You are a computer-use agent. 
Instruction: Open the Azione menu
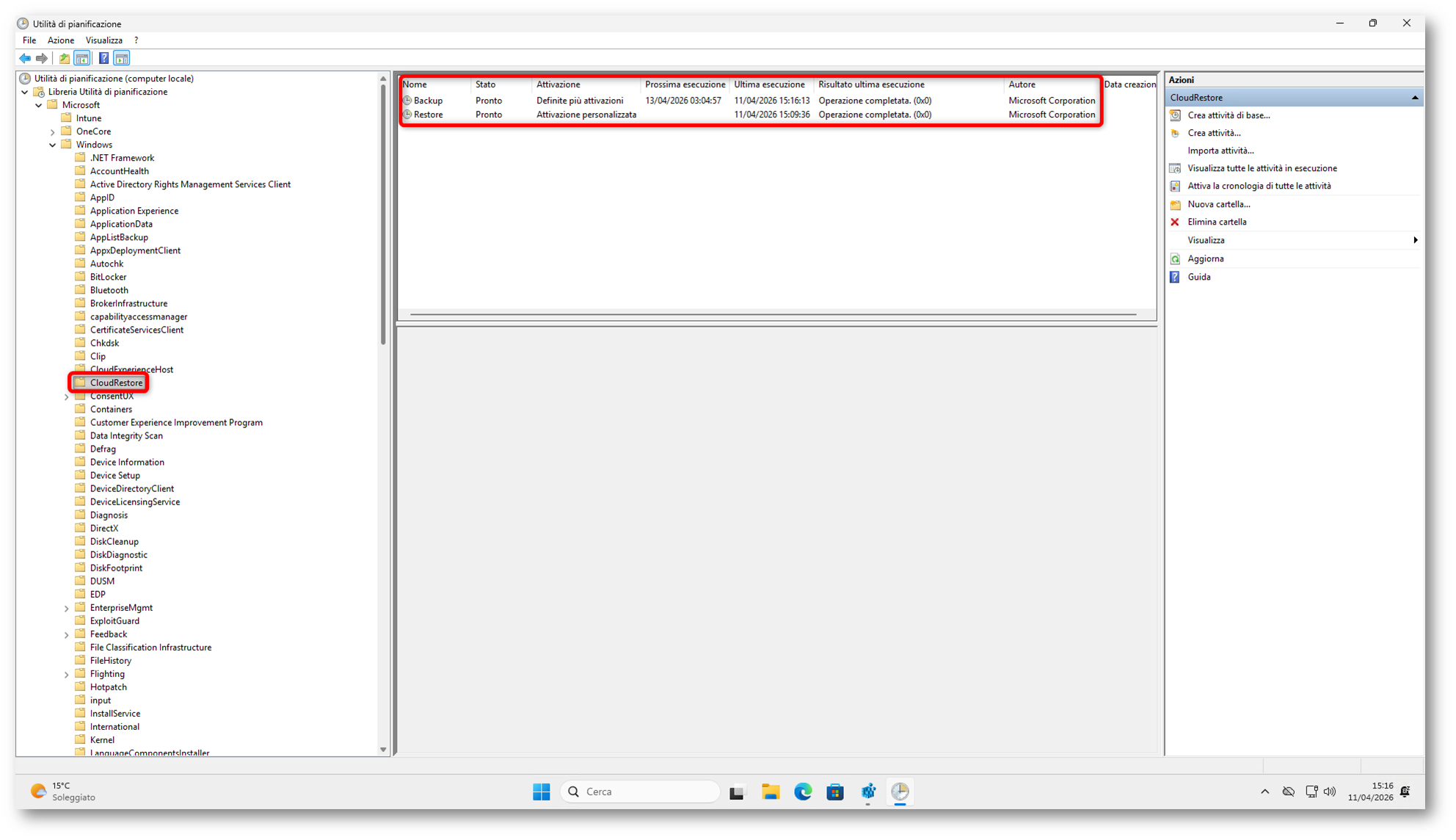61,40
